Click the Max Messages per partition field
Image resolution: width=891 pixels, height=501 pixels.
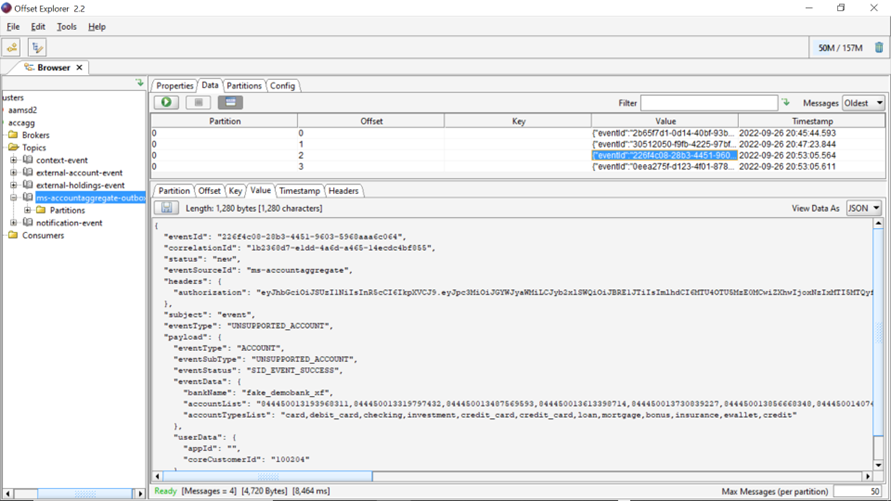(x=857, y=491)
